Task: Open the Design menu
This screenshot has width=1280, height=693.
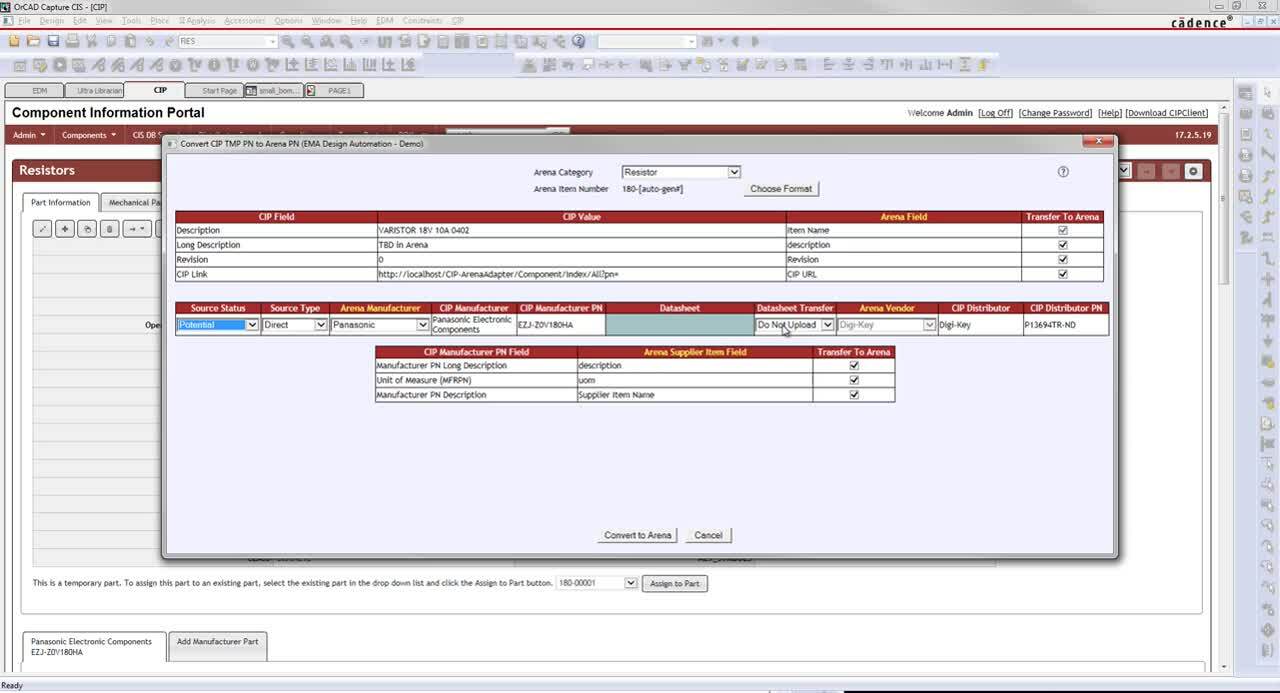Action: (x=51, y=20)
